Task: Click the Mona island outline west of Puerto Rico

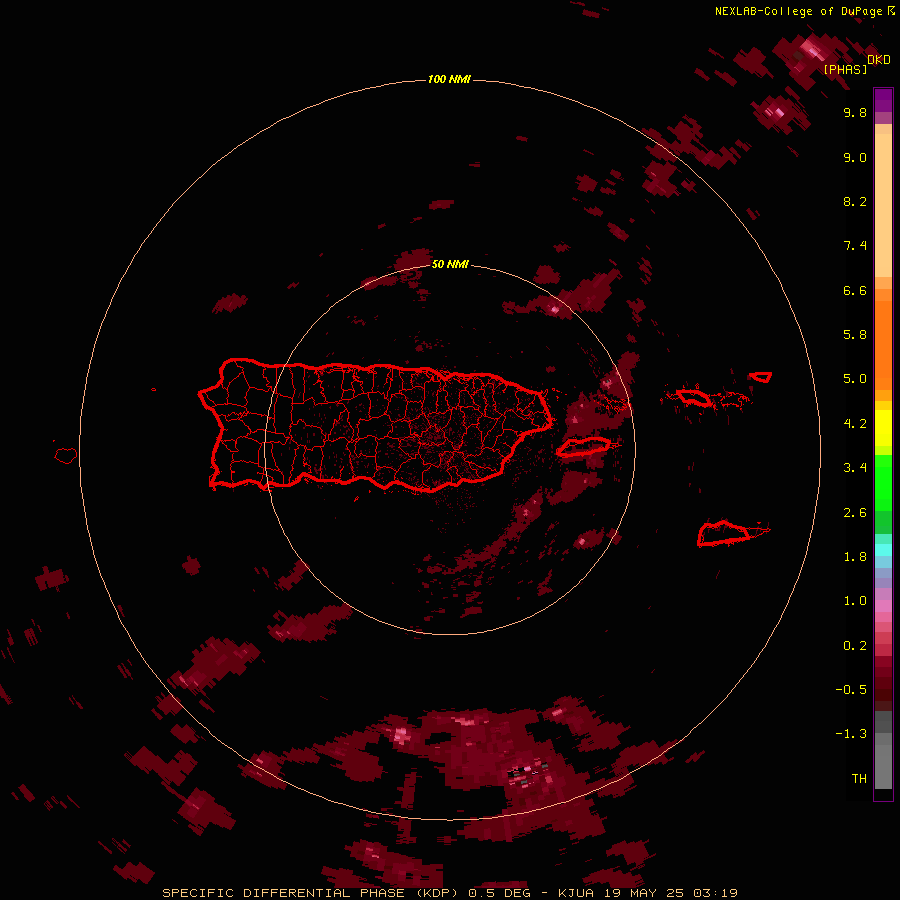Action: click(x=66, y=456)
